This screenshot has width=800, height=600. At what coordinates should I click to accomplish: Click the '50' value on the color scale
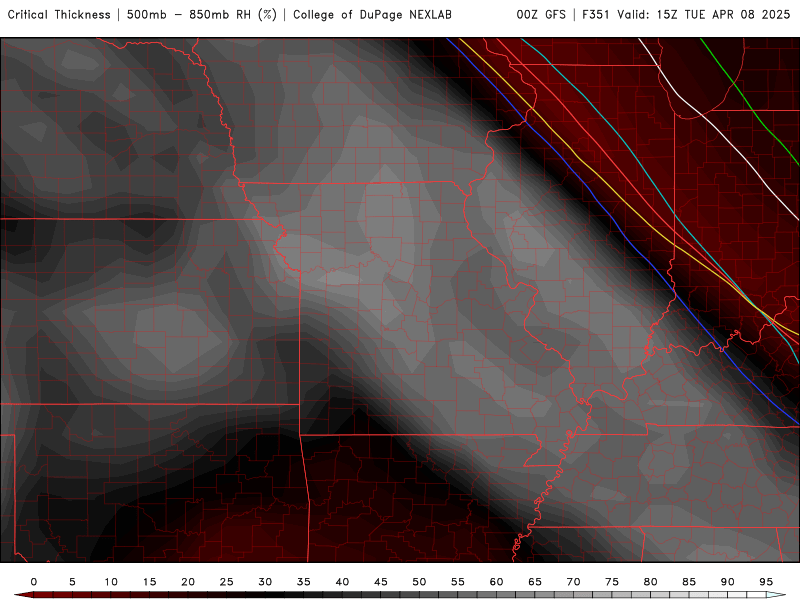click(x=419, y=582)
